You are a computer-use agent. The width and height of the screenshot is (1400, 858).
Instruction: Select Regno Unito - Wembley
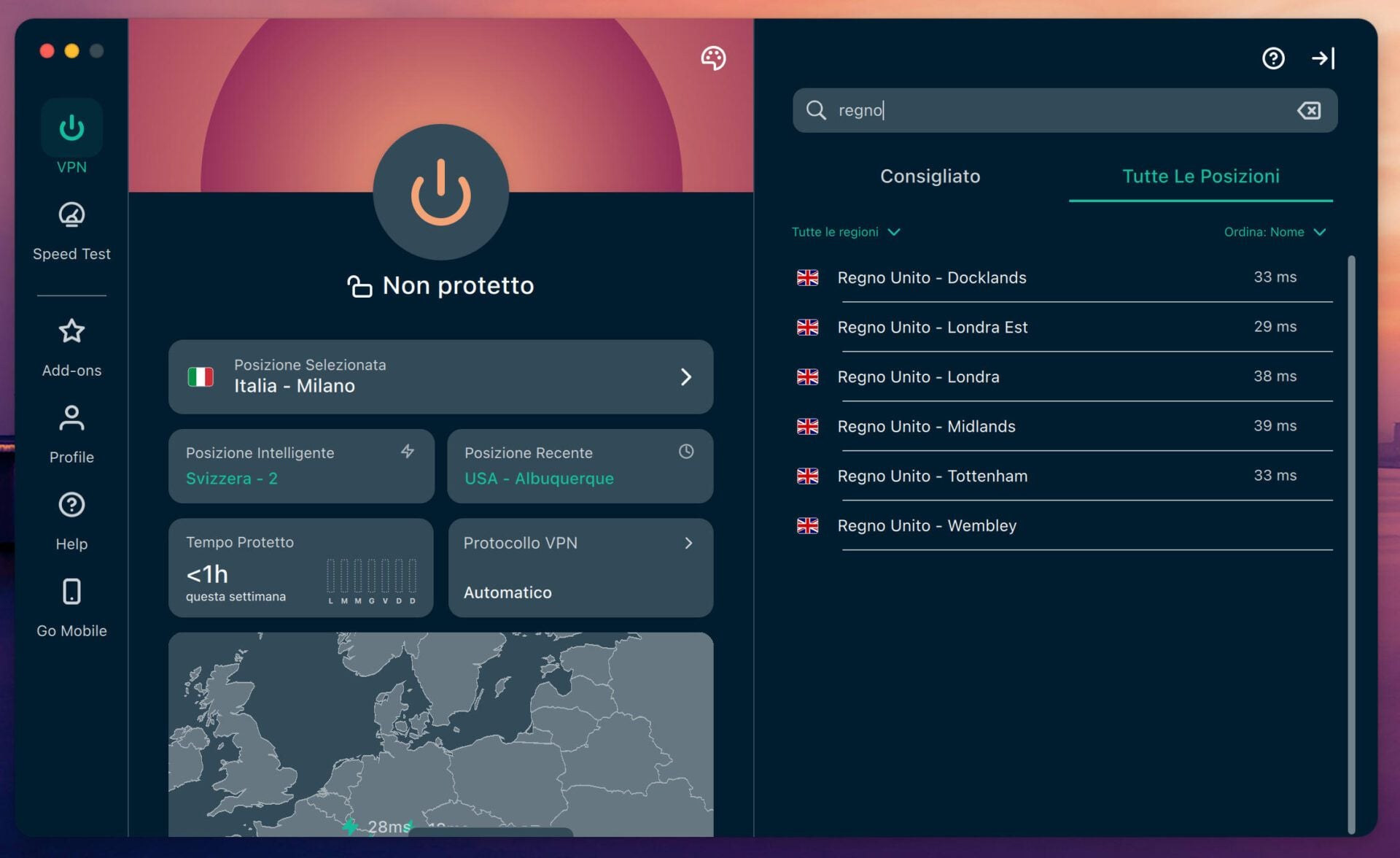pos(1065,525)
